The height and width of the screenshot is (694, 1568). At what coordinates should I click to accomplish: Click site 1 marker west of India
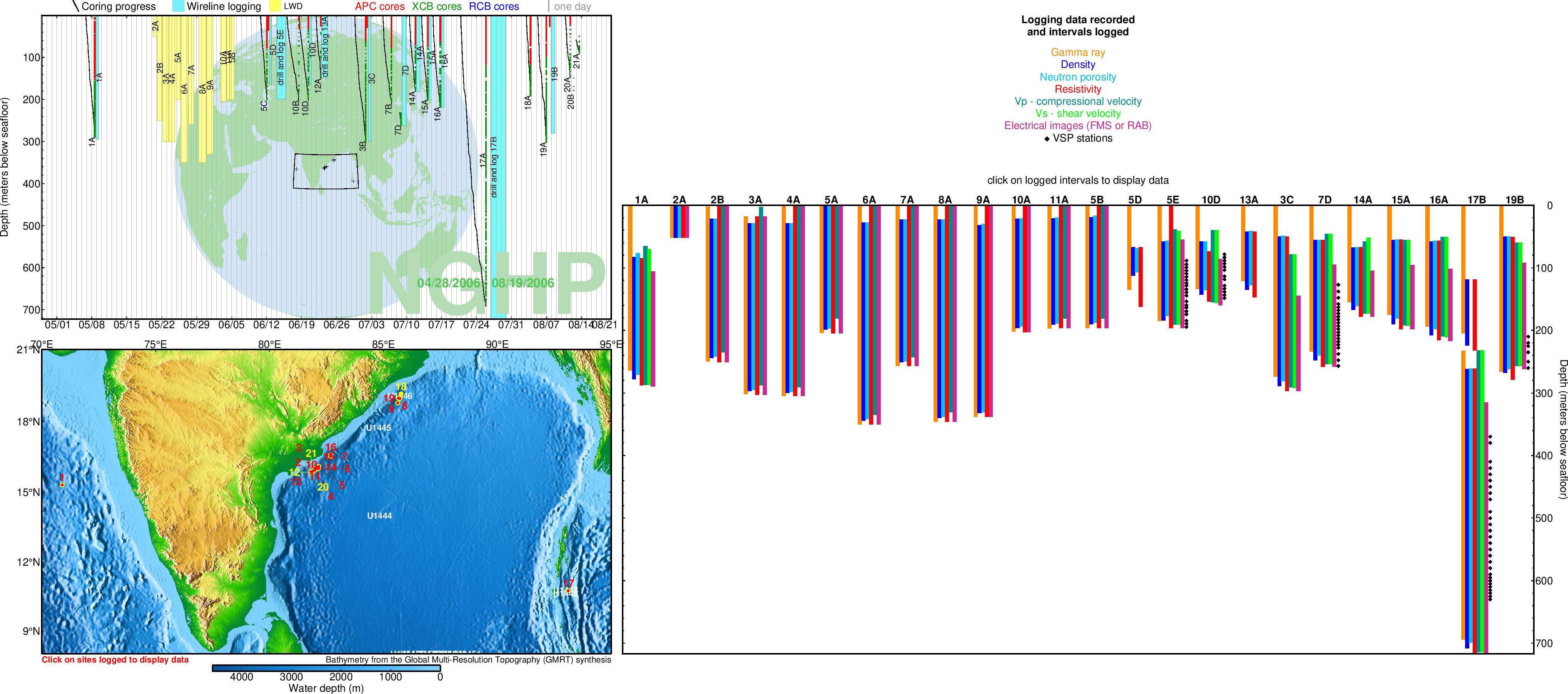click(62, 485)
